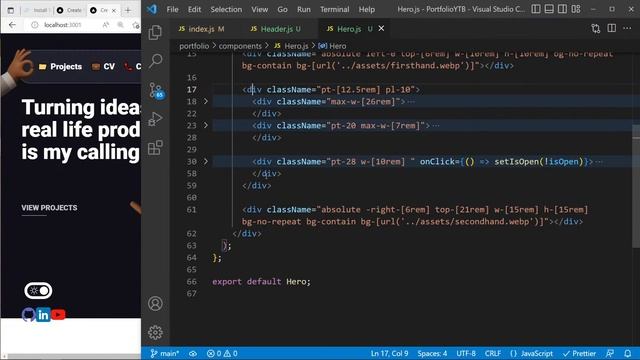Open the Customize Layout icon
640x360 pixels.
click(x=576, y=9)
